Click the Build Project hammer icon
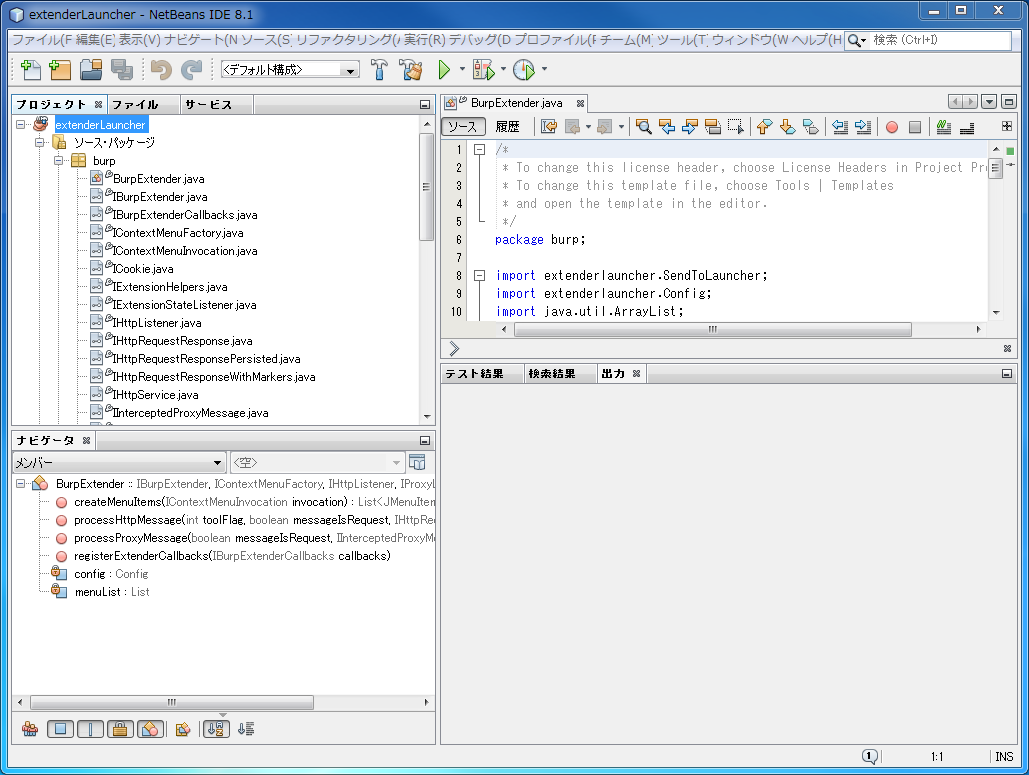This screenshot has width=1029, height=775. tap(380, 70)
